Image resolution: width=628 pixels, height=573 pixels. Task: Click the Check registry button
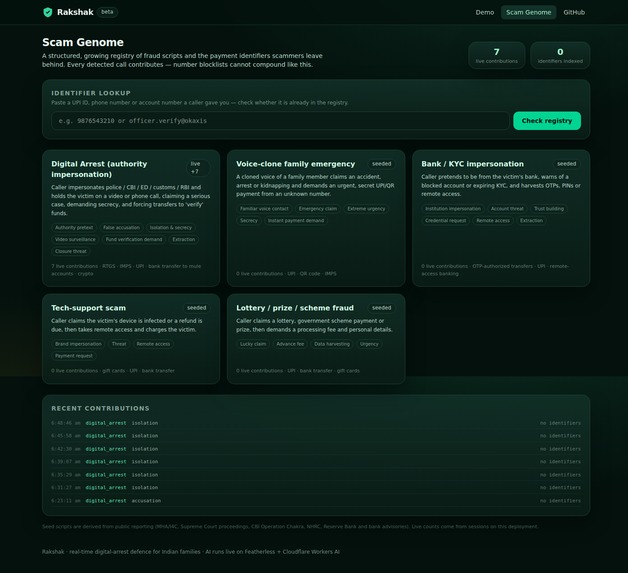coord(547,121)
